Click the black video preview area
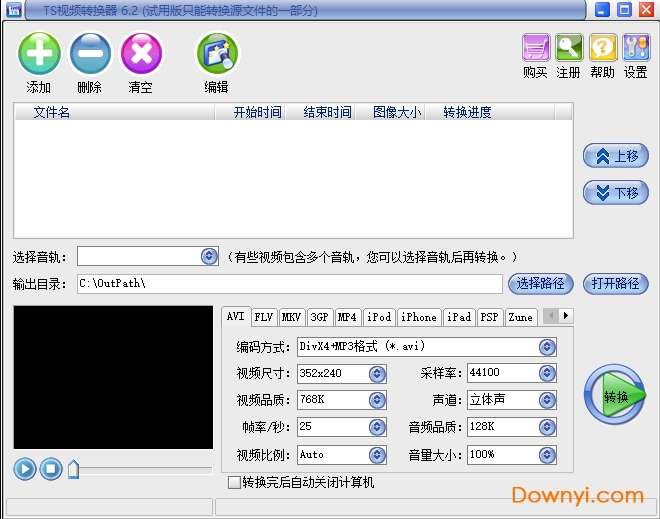Image resolution: width=660 pixels, height=519 pixels. 113,377
